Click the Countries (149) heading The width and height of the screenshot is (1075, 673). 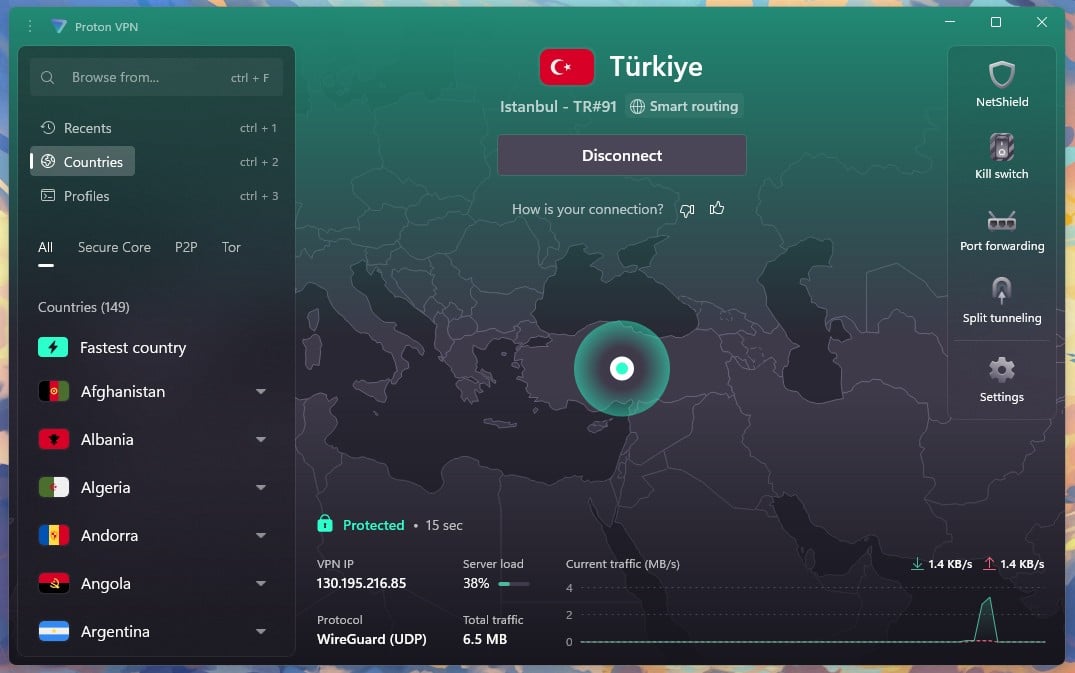tap(84, 307)
